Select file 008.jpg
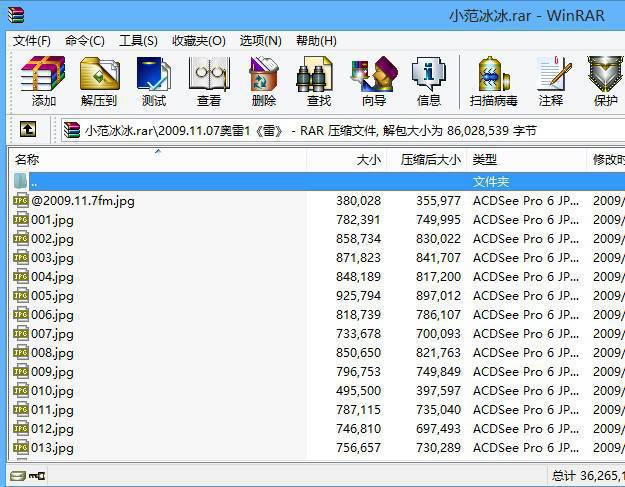The image size is (625, 487). [x=52, y=353]
